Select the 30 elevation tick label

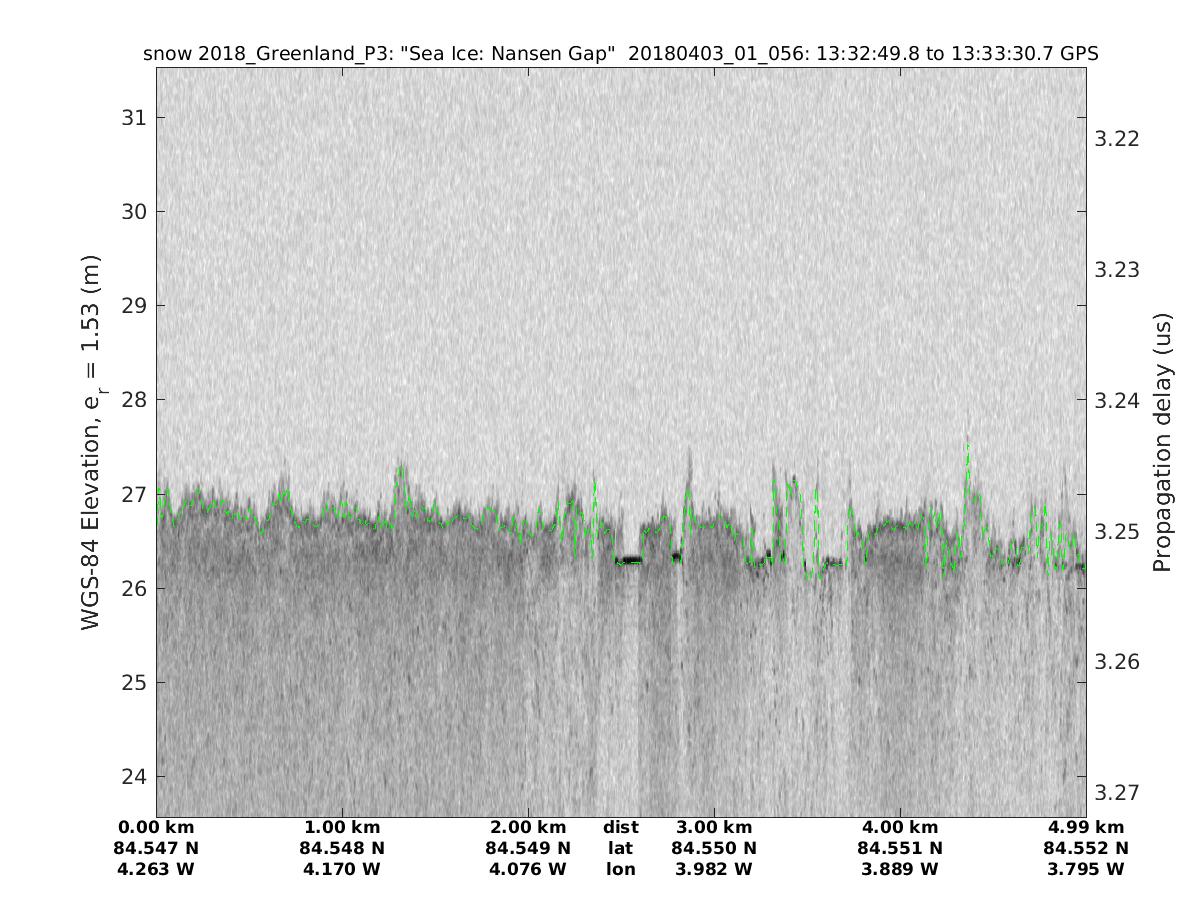132,212
